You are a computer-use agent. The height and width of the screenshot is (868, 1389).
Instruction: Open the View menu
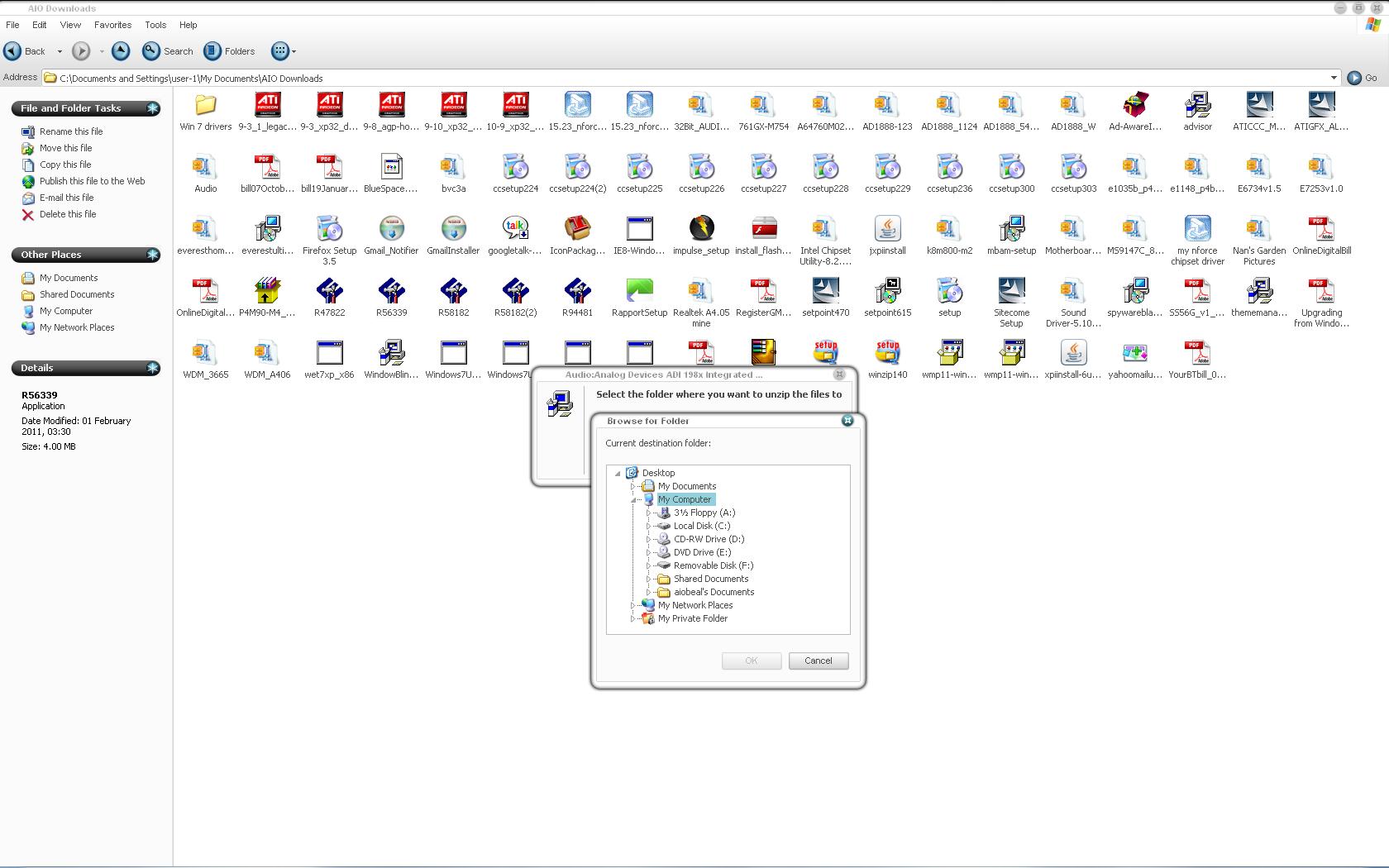pos(70,25)
